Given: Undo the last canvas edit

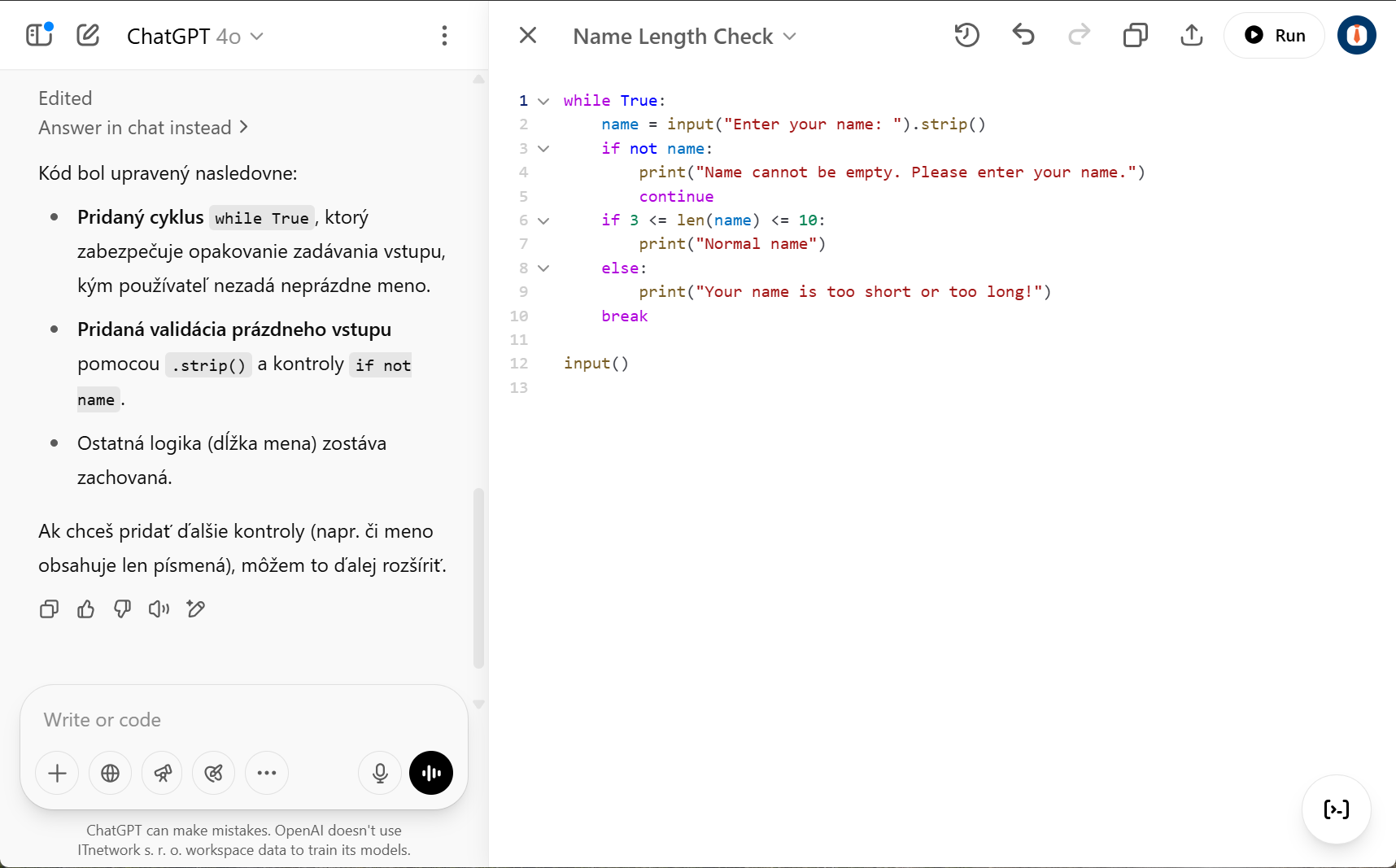Looking at the screenshot, I should tap(1023, 35).
